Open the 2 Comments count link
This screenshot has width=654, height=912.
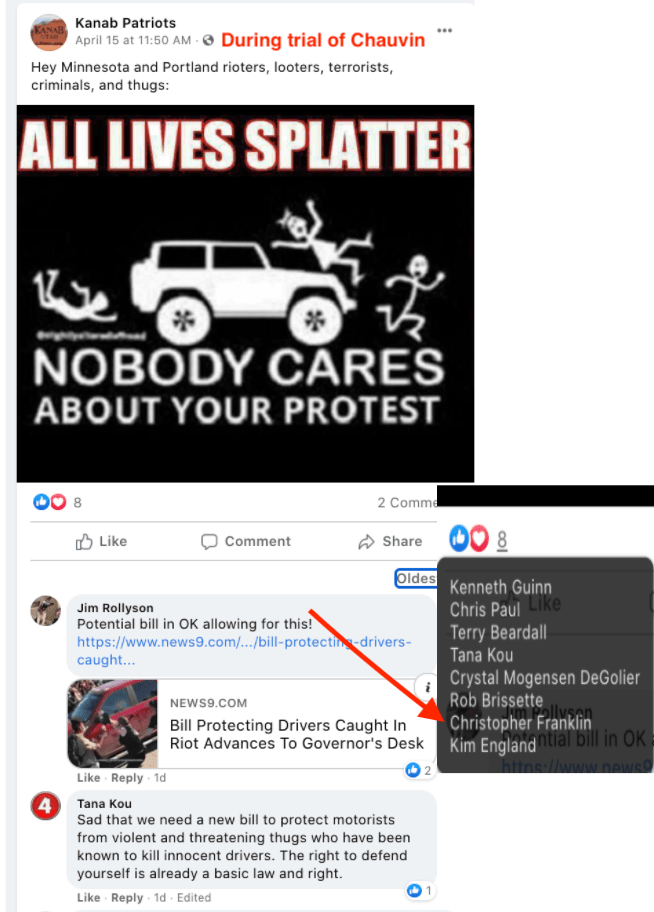point(407,503)
